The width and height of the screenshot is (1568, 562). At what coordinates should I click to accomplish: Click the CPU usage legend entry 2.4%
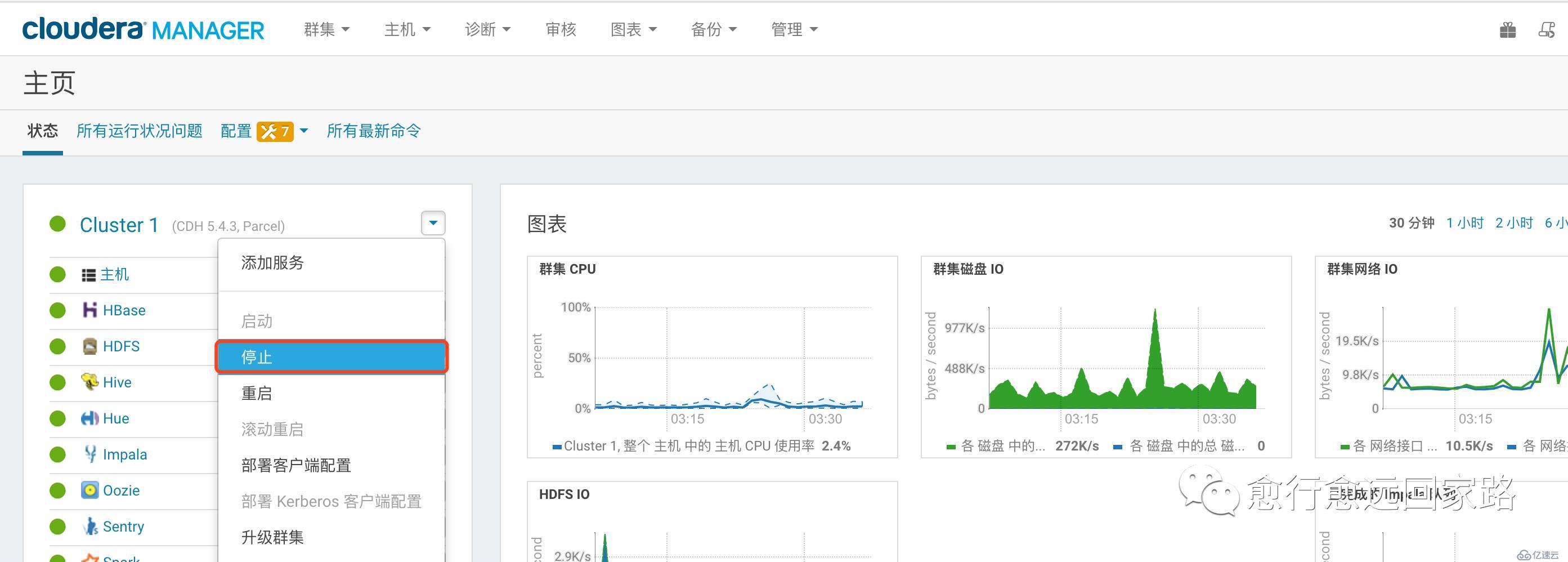pos(701,445)
